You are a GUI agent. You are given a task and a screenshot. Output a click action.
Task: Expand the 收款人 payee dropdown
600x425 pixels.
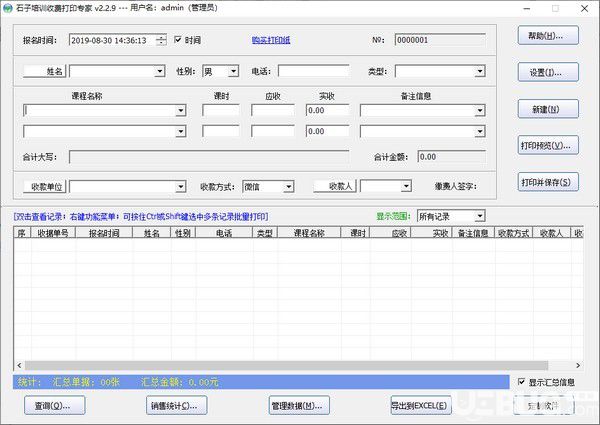click(x=406, y=186)
